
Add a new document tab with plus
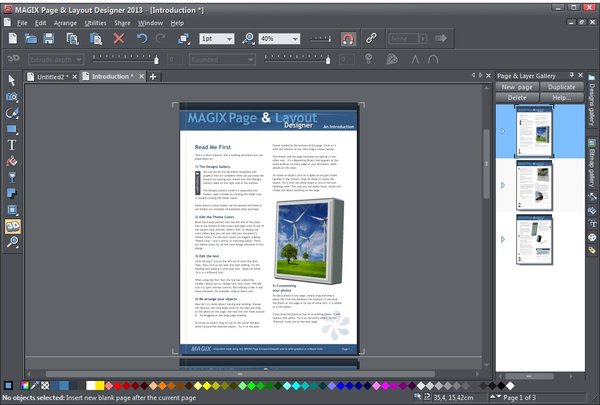[x=153, y=77]
